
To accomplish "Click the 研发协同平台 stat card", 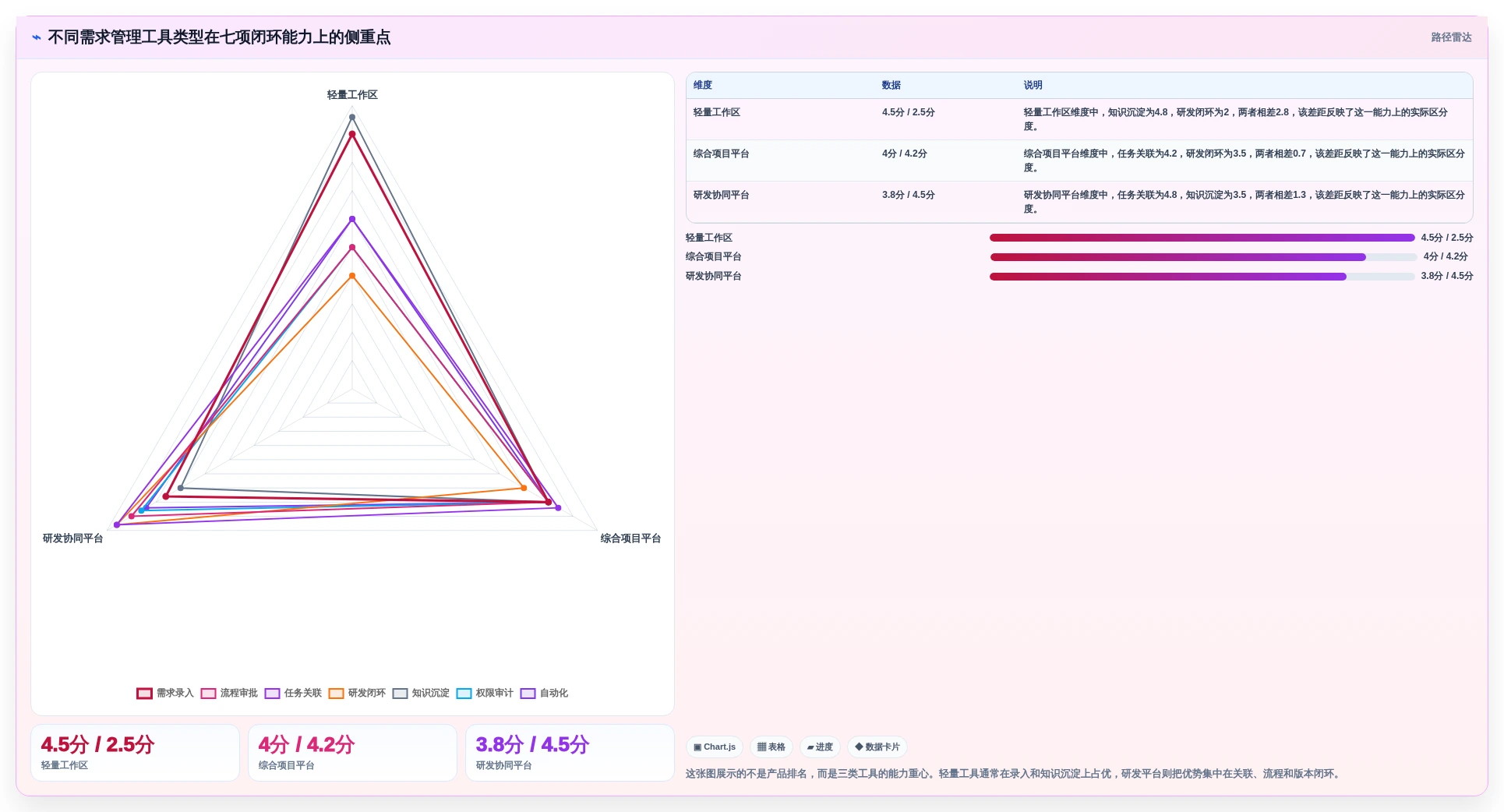I will [570, 753].
